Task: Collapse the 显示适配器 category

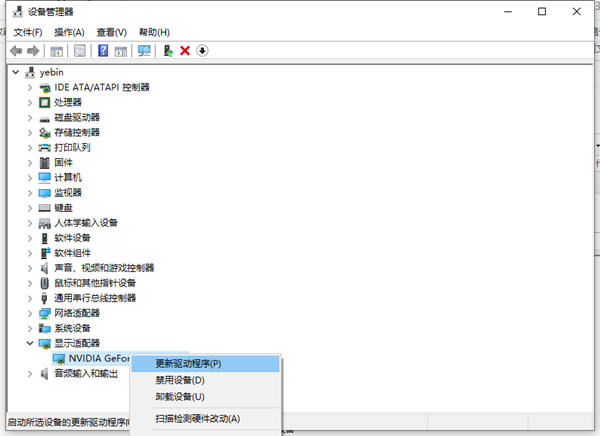Action: pos(29,343)
